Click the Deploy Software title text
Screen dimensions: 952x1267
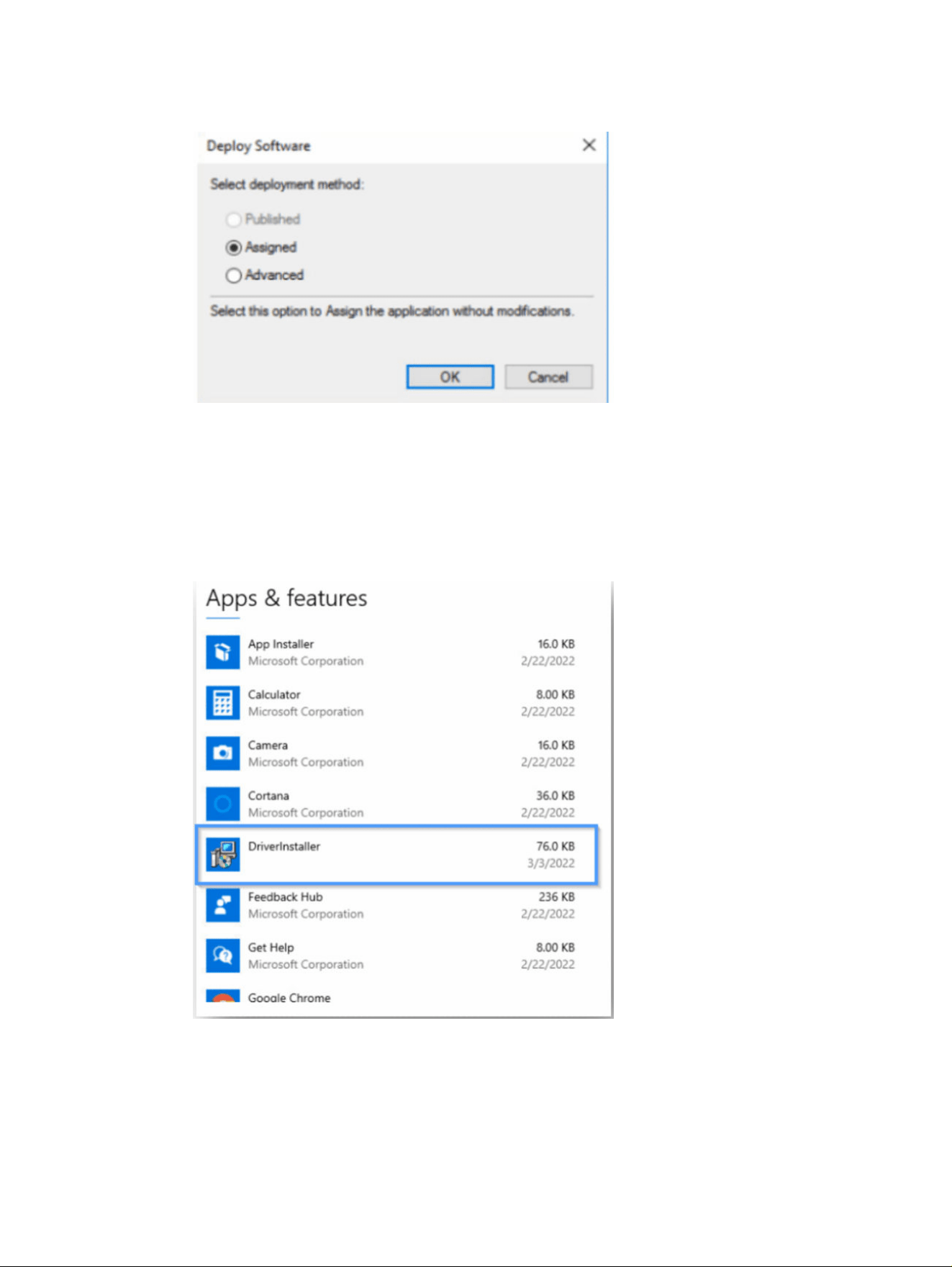[258, 146]
